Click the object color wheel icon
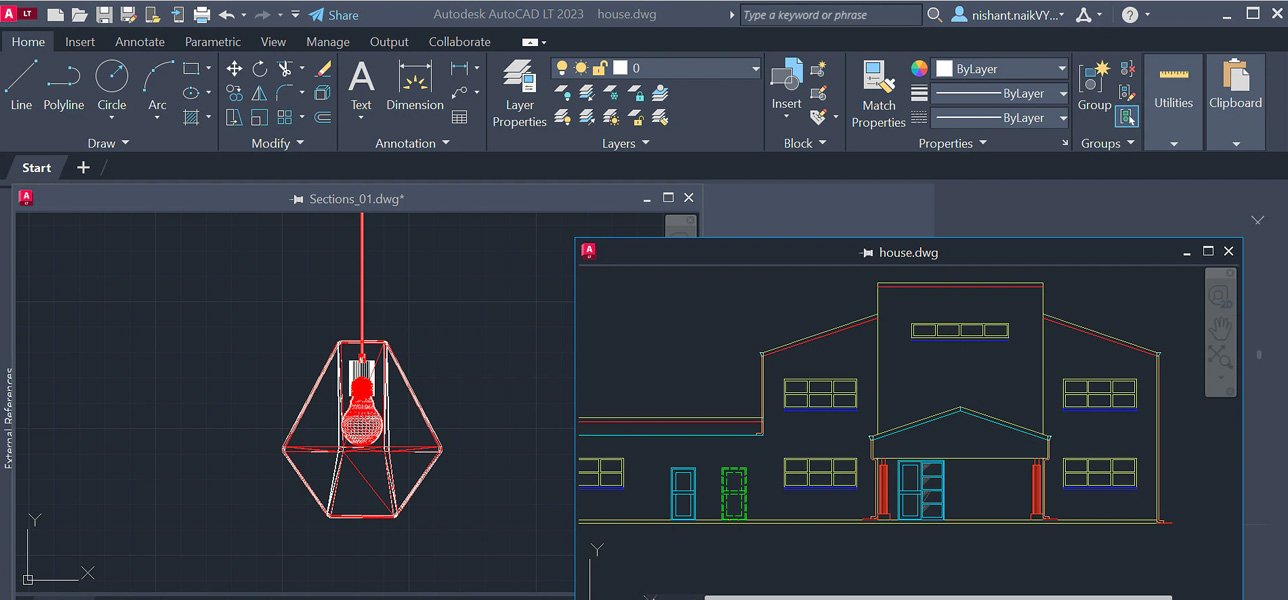This screenshot has width=1288, height=600. click(x=919, y=69)
